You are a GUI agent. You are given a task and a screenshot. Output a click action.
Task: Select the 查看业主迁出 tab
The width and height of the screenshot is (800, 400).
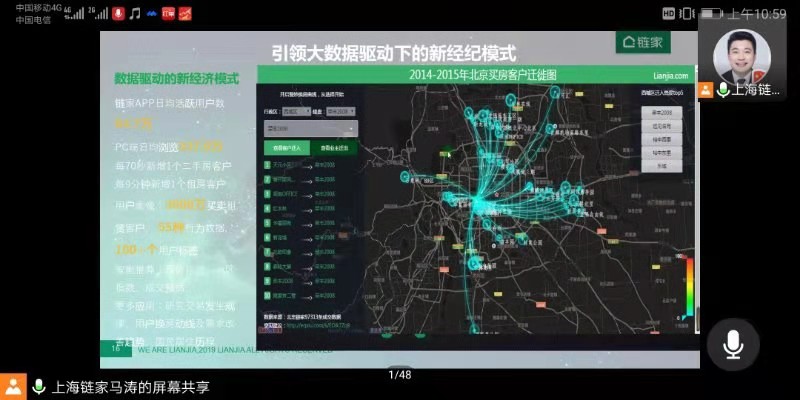(x=334, y=148)
